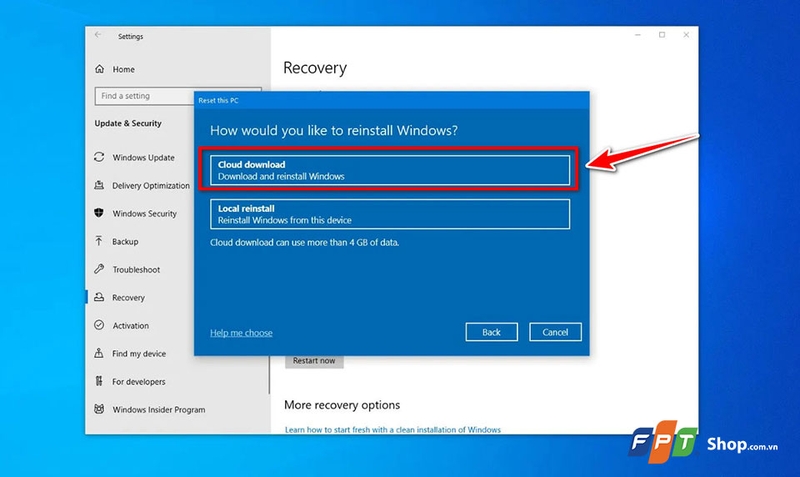Open the Home settings page

pos(123,69)
